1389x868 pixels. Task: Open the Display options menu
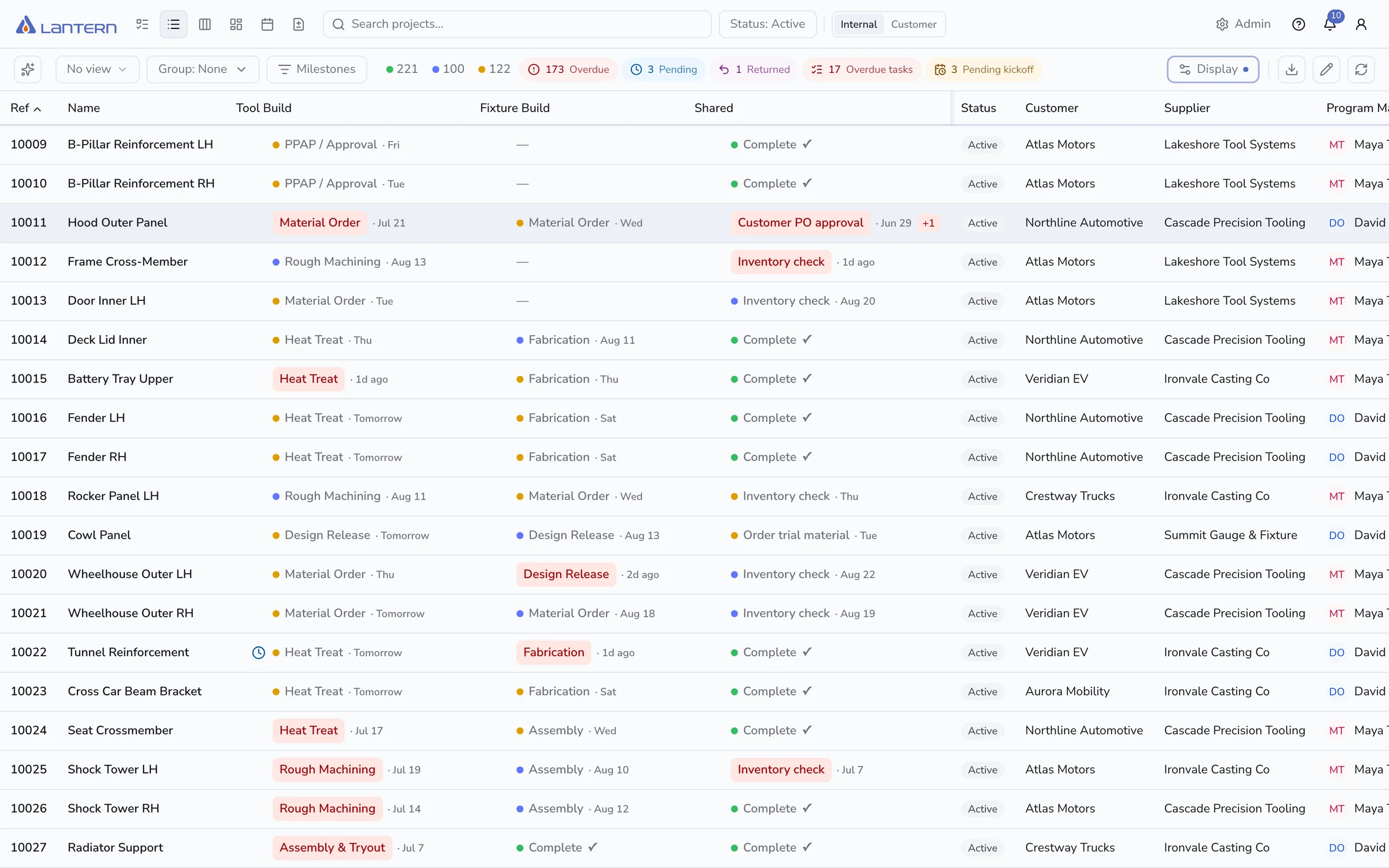(x=1213, y=69)
